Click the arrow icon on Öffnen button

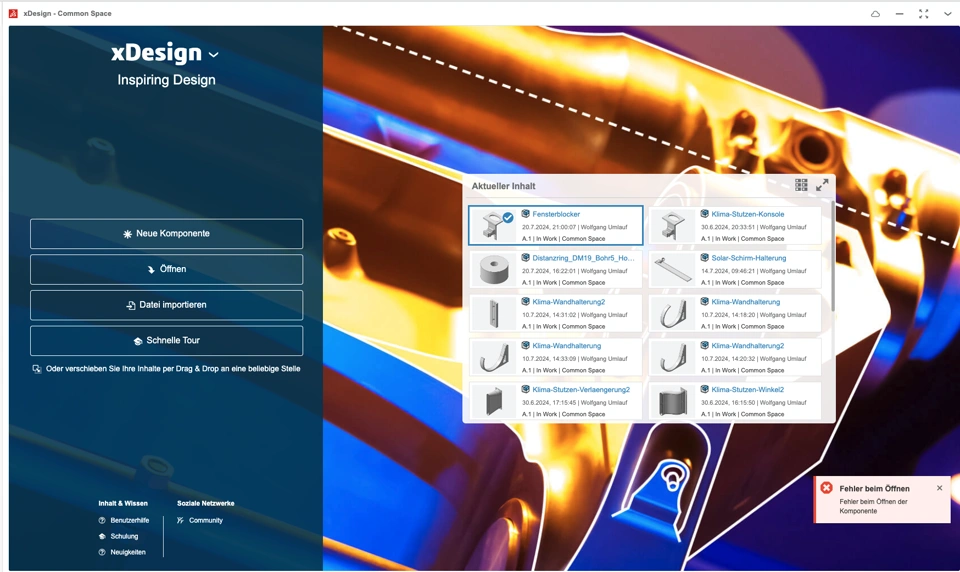click(x=151, y=269)
